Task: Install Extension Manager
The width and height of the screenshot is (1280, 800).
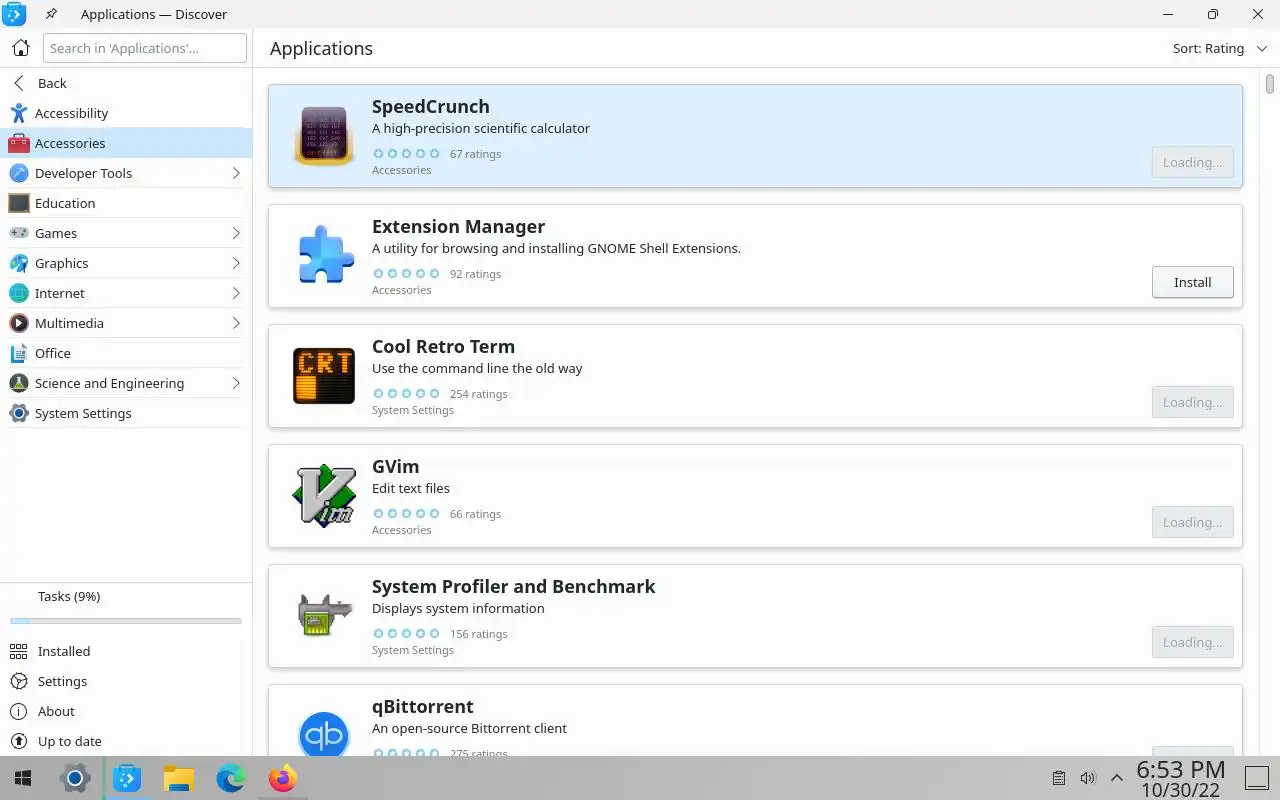Action: (x=1192, y=282)
